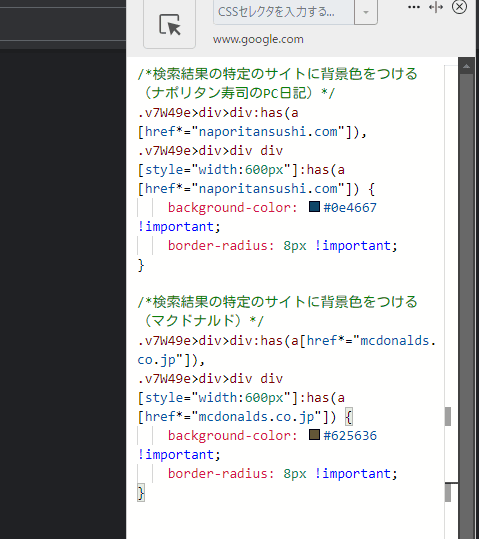Focus the CSS selector input field
This screenshot has height=539, width=479.
coord(284,12)
